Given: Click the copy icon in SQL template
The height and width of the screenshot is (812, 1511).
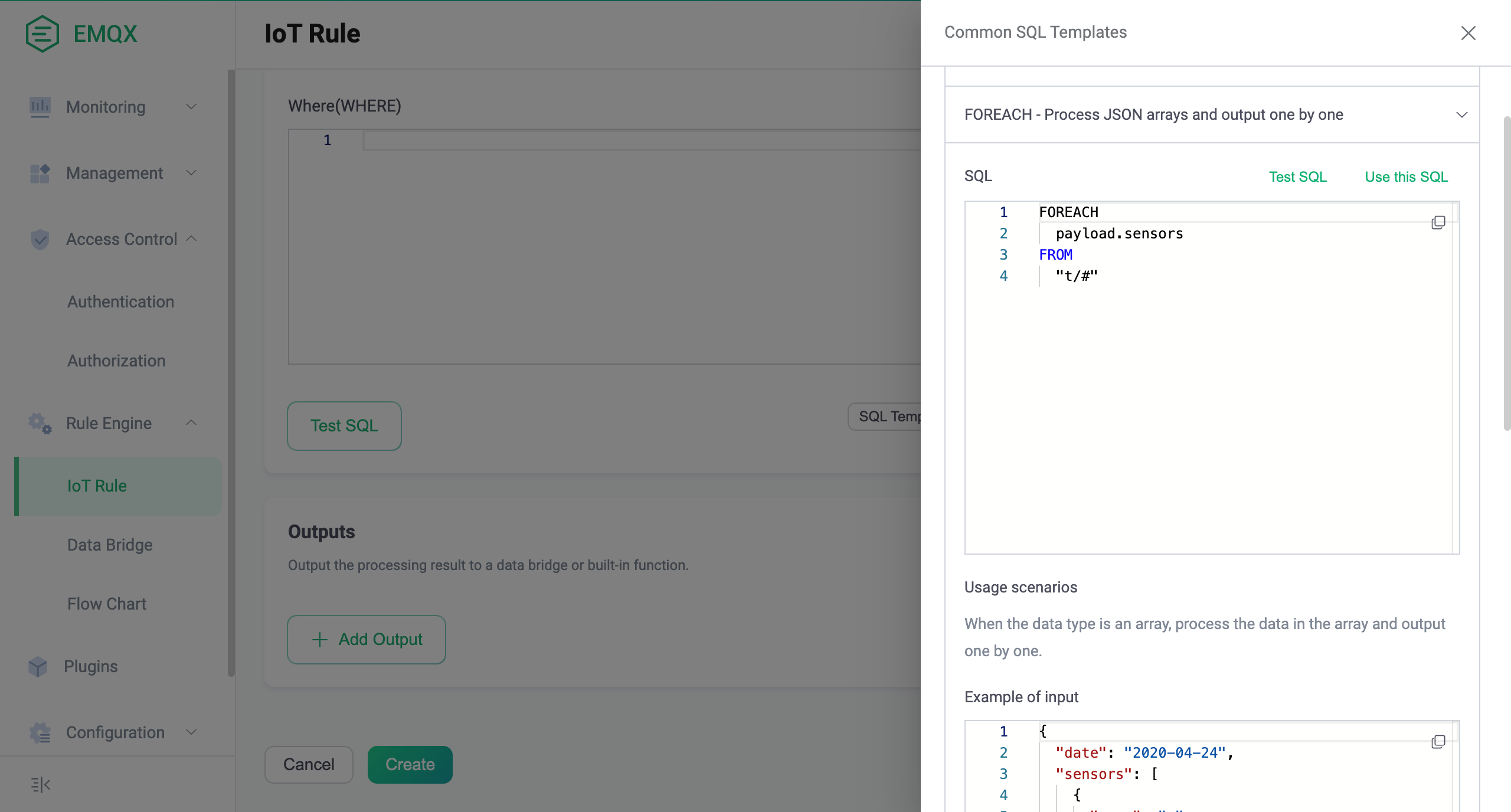Looking at the screenshot, I should tap(1438, 222).
